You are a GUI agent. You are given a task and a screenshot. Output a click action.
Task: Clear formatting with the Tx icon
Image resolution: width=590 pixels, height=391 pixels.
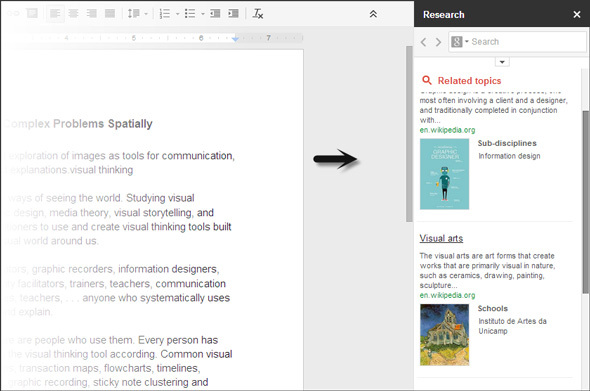tap(258, 14)
